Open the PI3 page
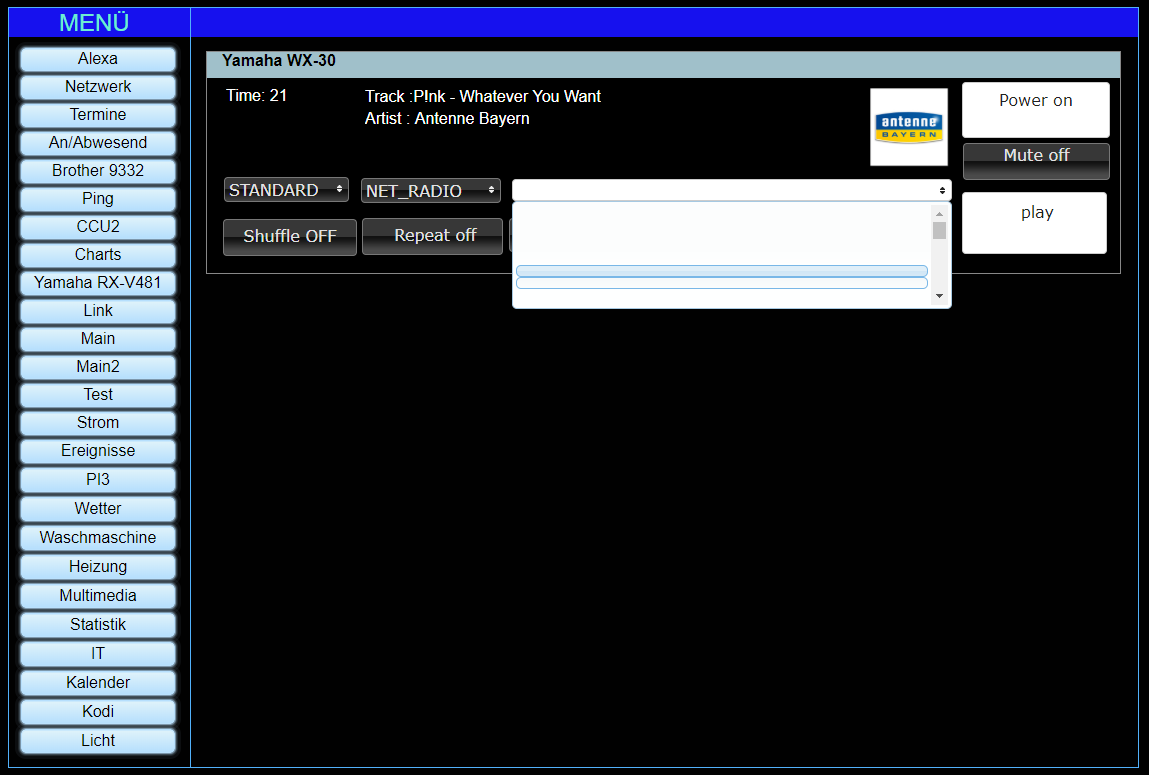 pyautogui.click(x=97, y=479)
